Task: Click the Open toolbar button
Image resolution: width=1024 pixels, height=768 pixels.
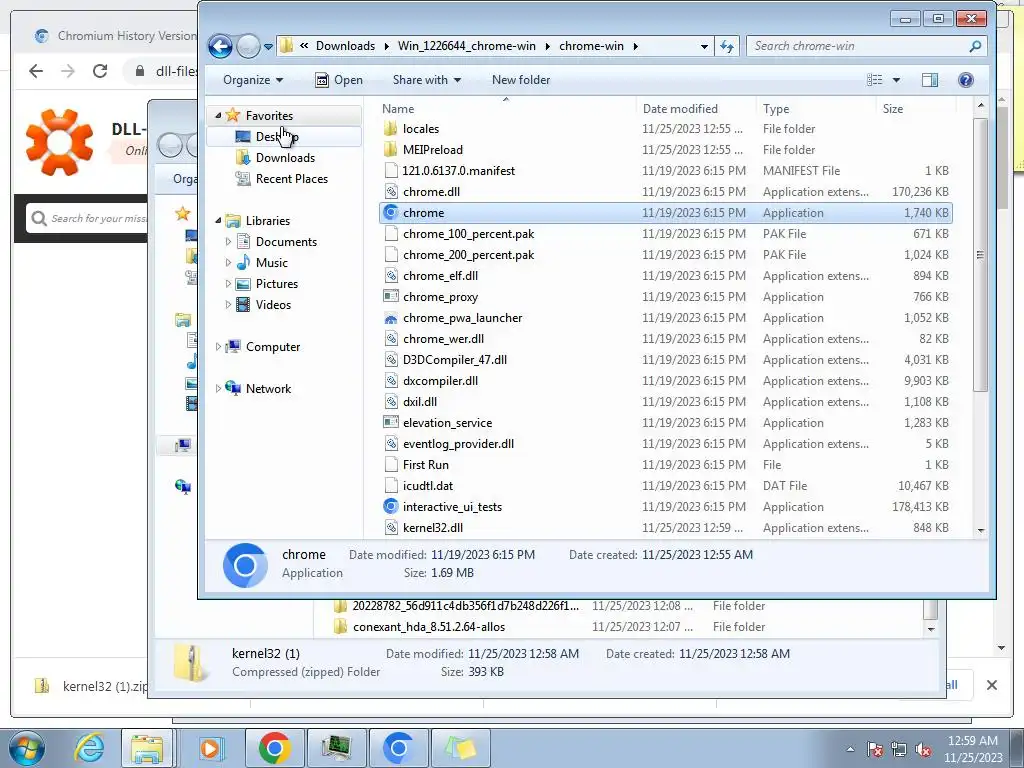Action: click(x=339, y=80)
